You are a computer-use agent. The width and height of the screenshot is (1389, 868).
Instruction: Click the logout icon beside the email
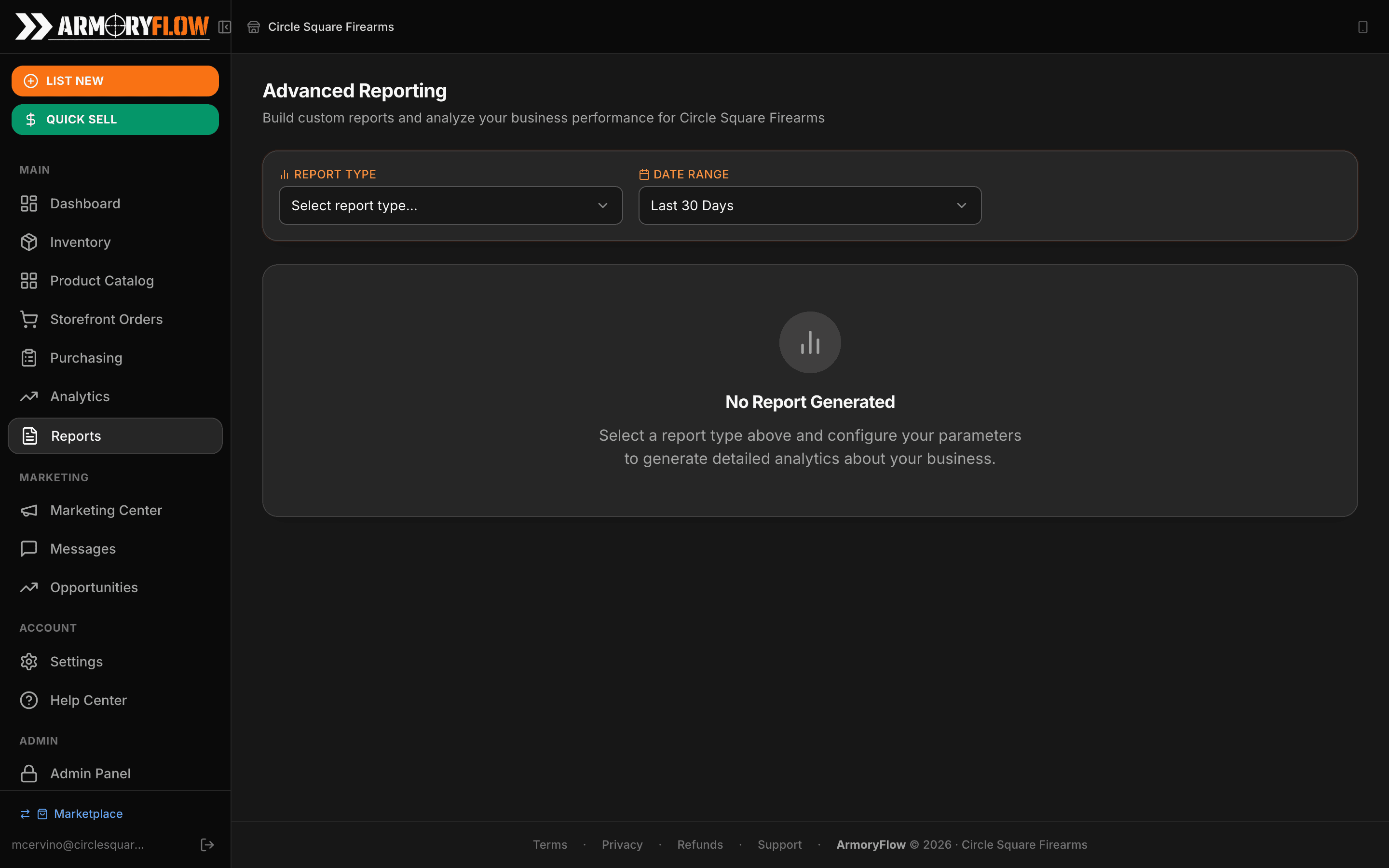[x=207, y=844]
